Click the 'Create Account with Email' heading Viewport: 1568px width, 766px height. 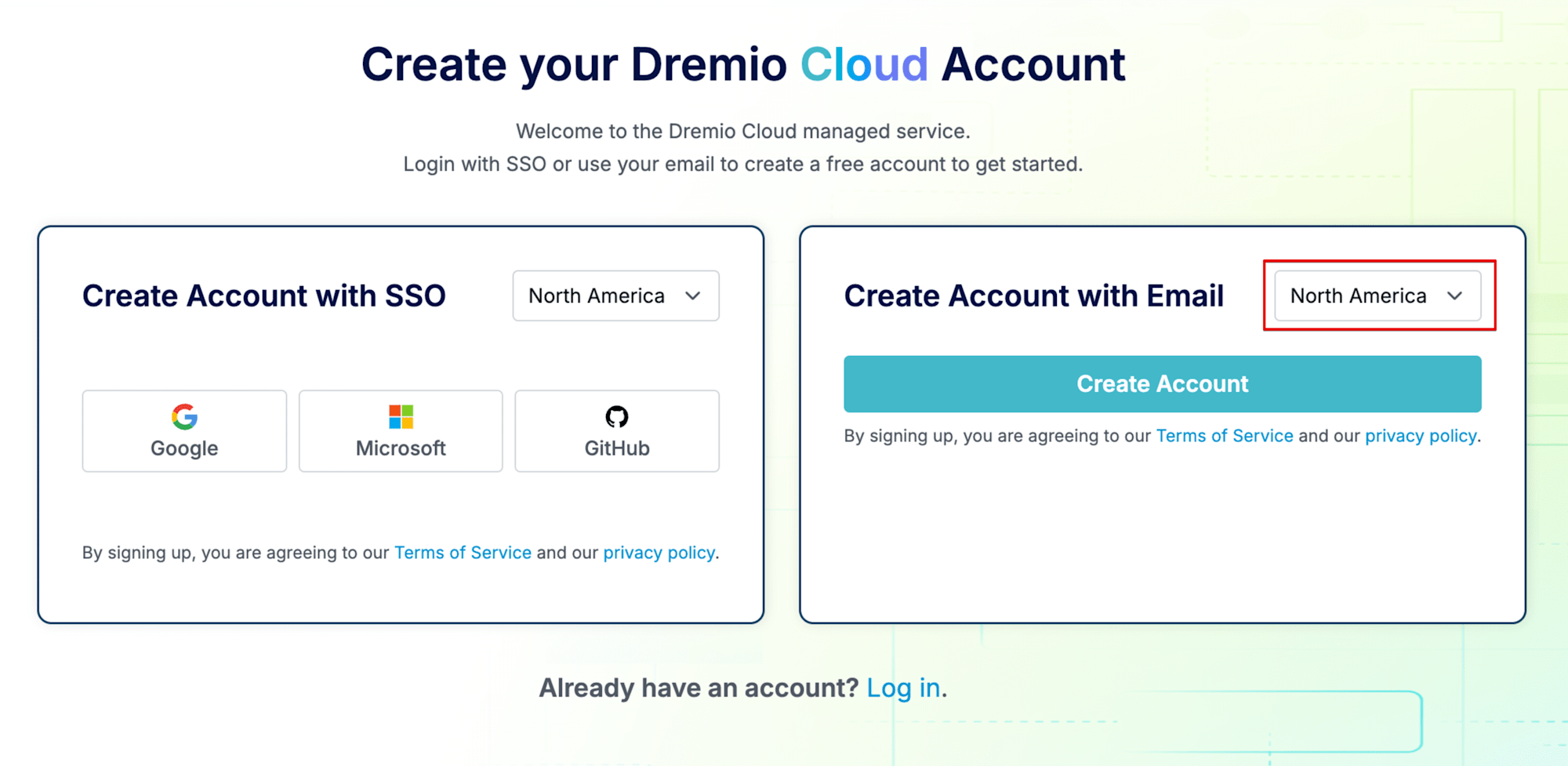(x=1034, y=296)
